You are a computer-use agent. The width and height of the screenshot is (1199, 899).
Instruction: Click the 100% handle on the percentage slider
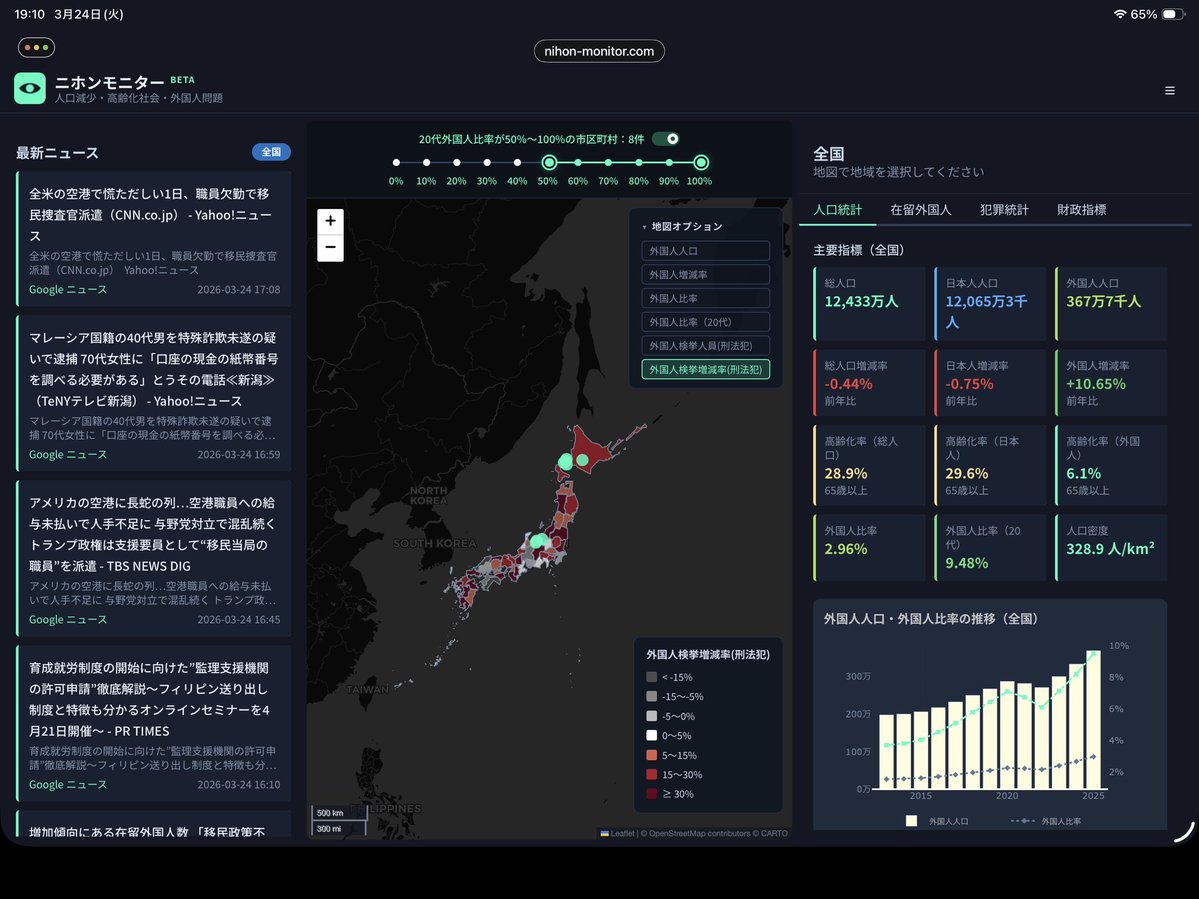click(699, 162)
